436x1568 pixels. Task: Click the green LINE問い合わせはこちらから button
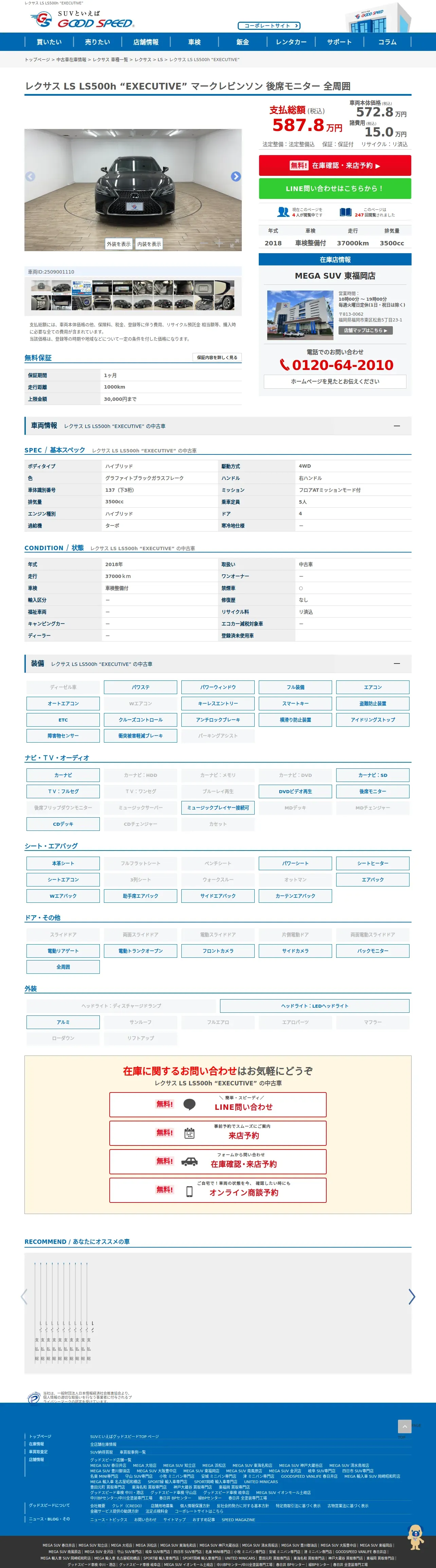[x=335, y=189]
